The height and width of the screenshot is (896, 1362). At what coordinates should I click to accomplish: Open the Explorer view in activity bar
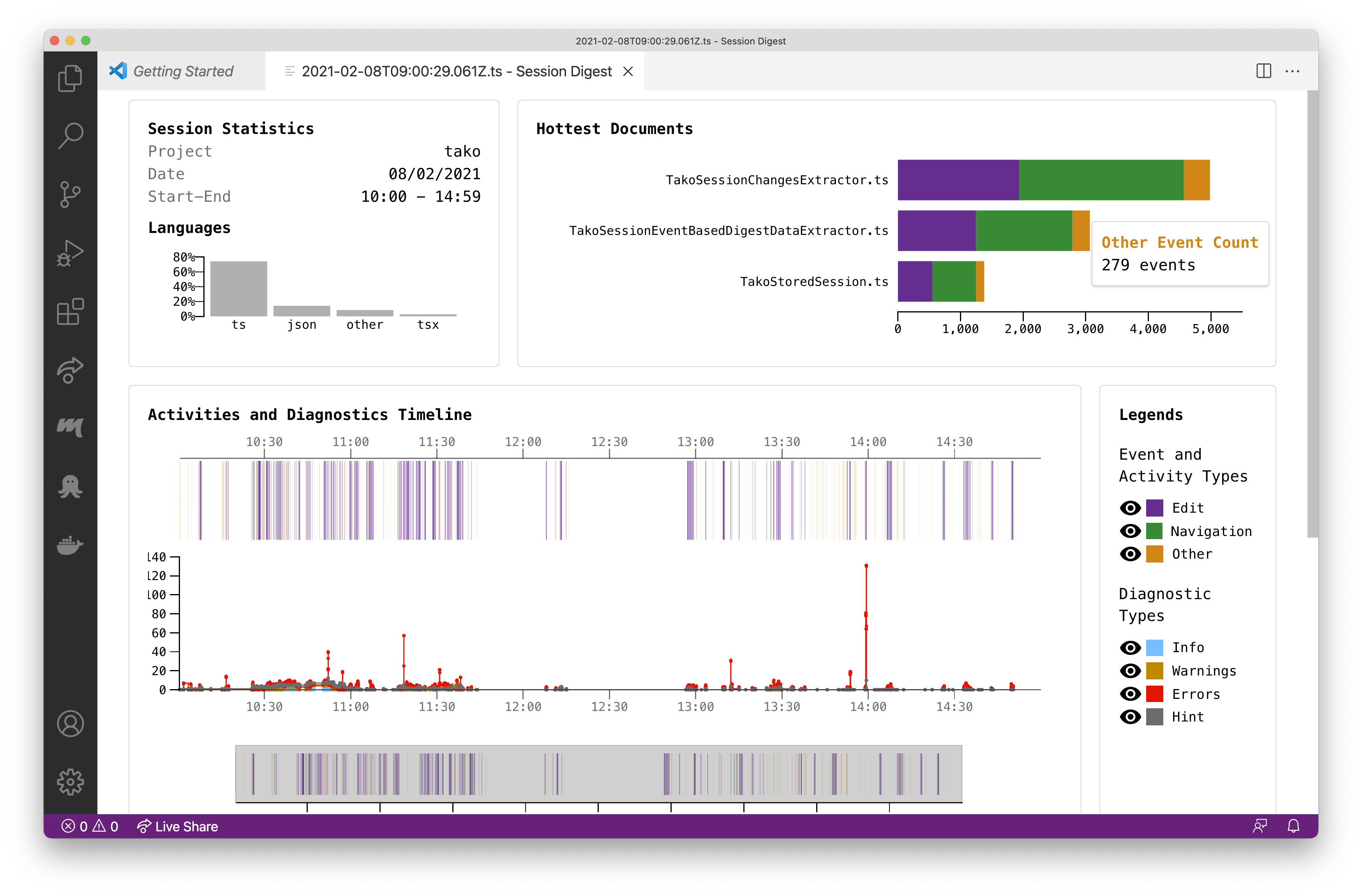70,78
